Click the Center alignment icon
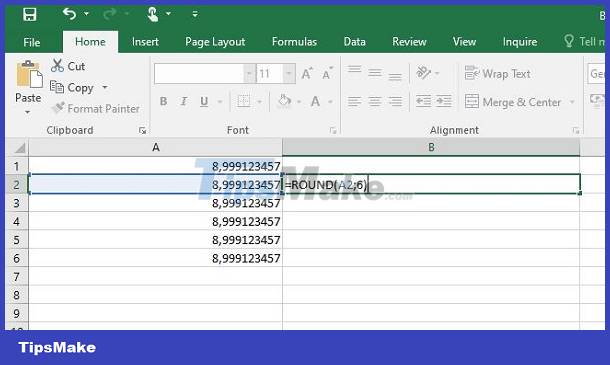The width and height of the screenshot is (610, 365). coord(375,102)
